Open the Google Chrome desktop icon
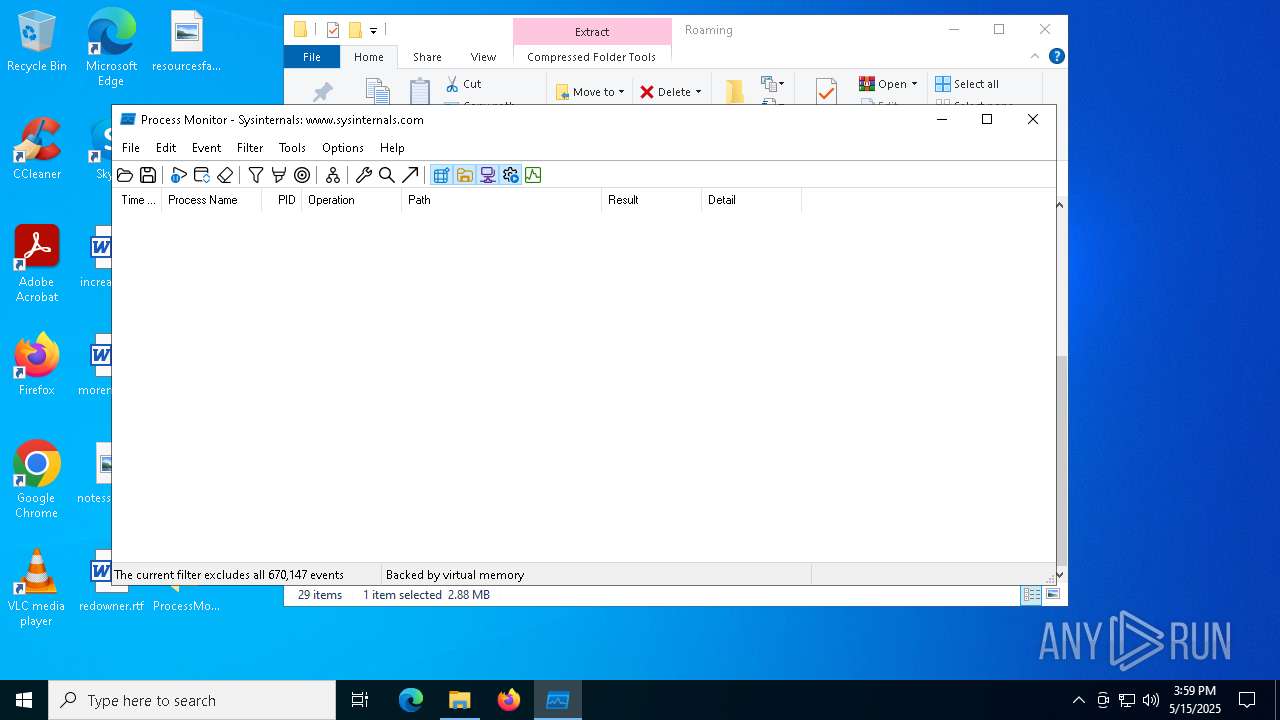1280x720 pixels. pos(37,480)
